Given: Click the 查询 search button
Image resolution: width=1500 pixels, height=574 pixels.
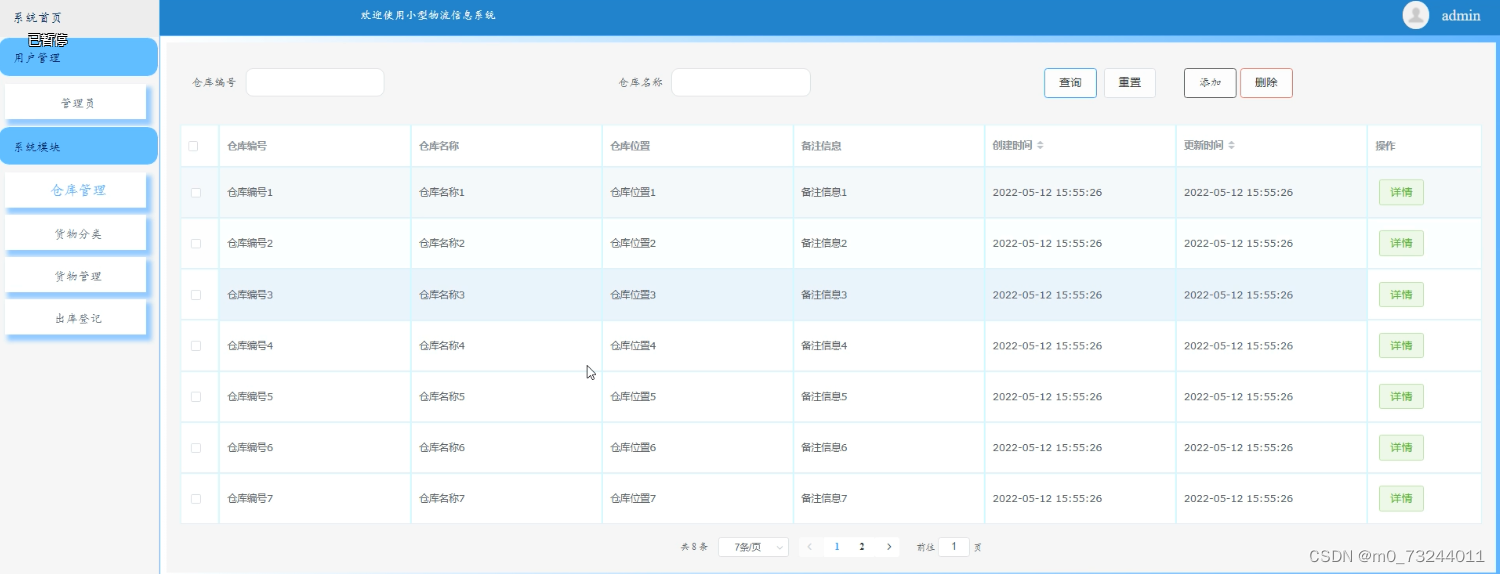Looking at the screenshot, I should click(1070, 83).
